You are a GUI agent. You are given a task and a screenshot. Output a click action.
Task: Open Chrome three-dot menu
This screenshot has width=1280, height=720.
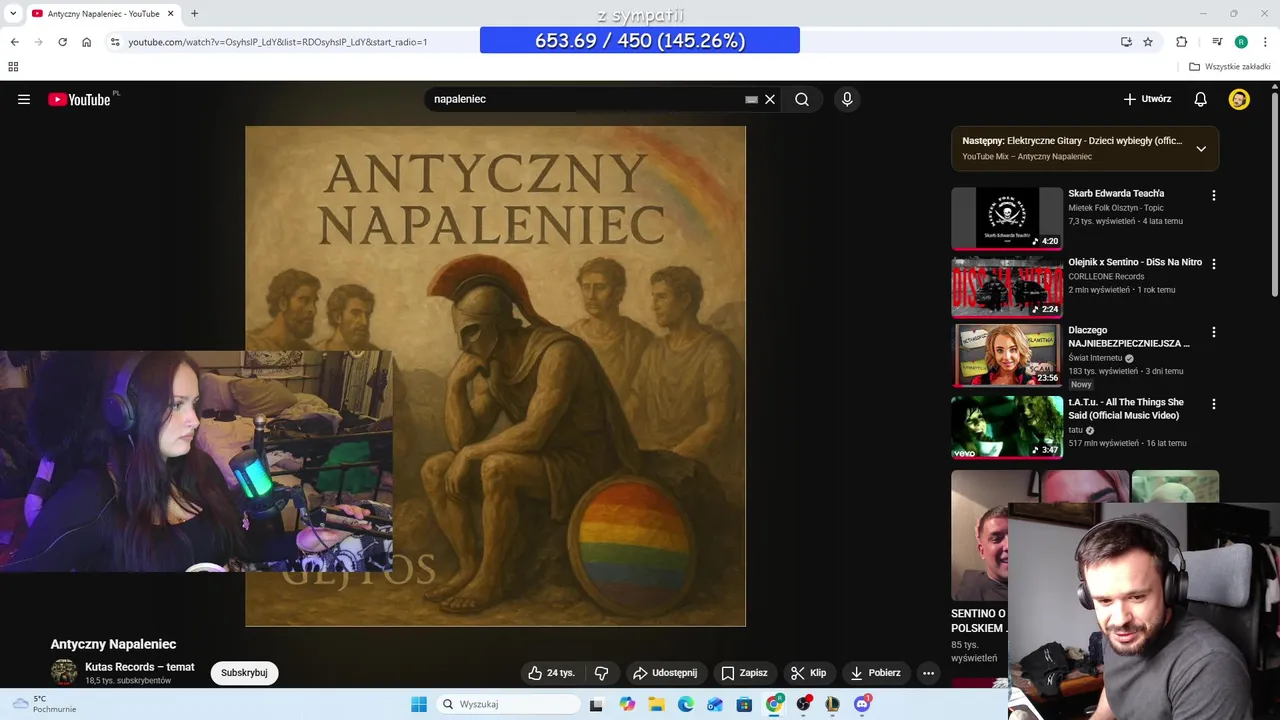tap(1265, 42)
